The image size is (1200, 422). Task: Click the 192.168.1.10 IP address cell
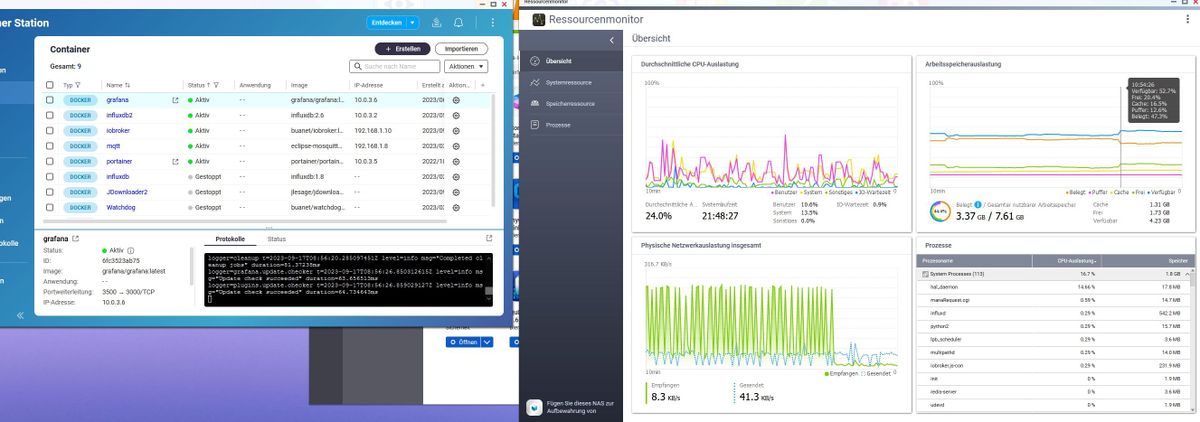pos(374,131)
